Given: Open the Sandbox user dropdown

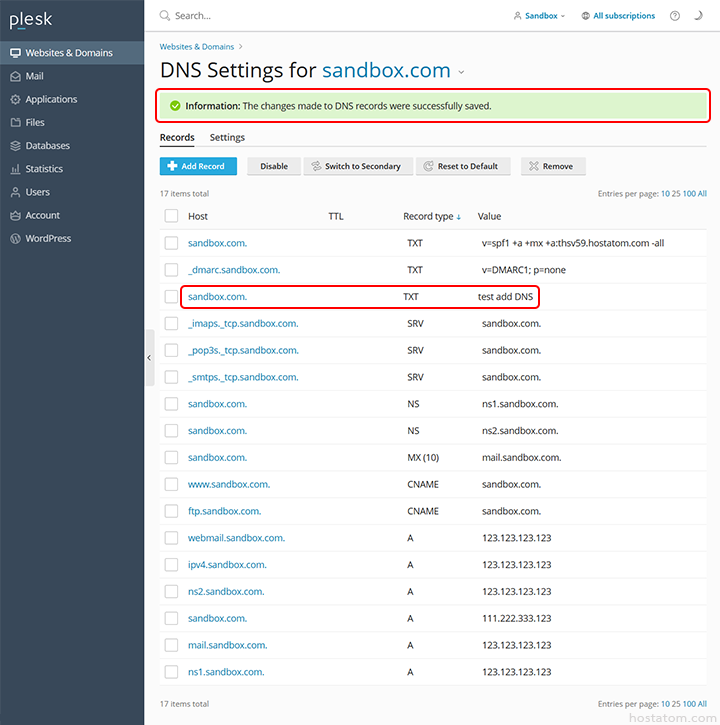Looking at the screenshot, I should (539, 16).
